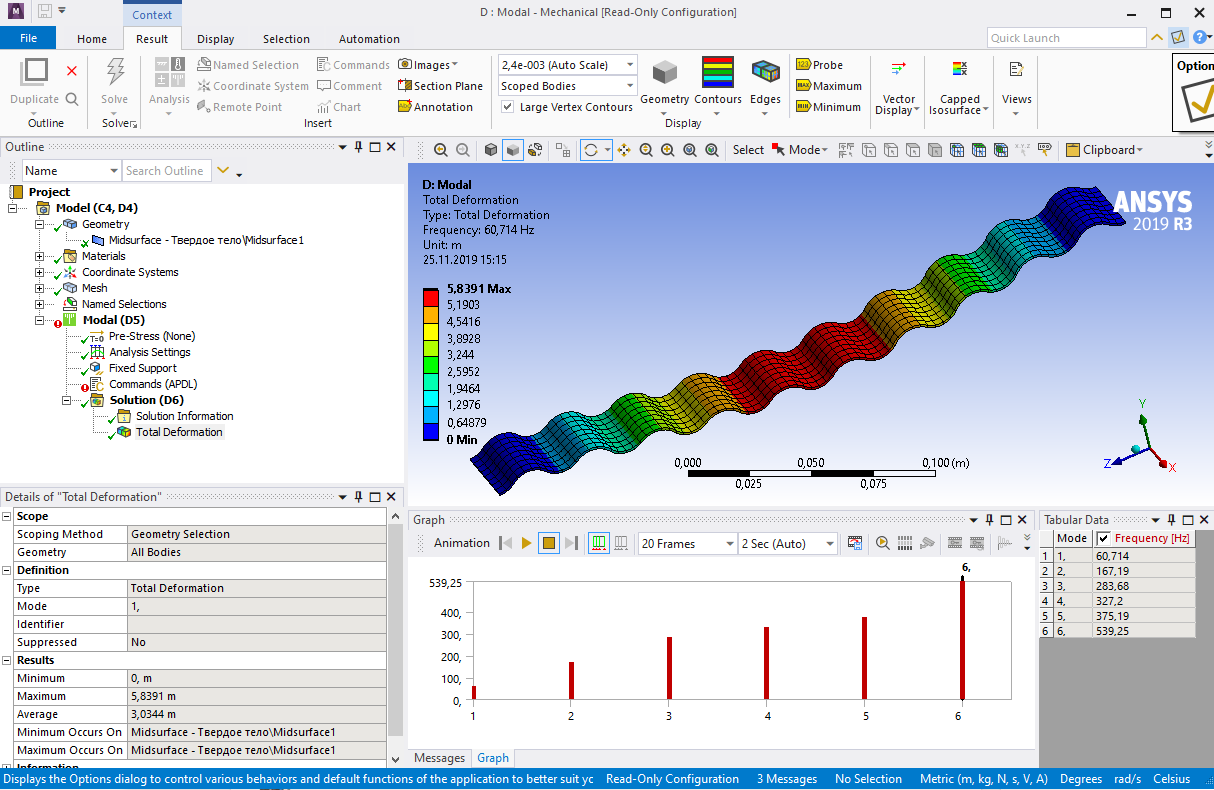Open the 2,4e-003 Auto Scale dropdown

[x=628, y=63]
